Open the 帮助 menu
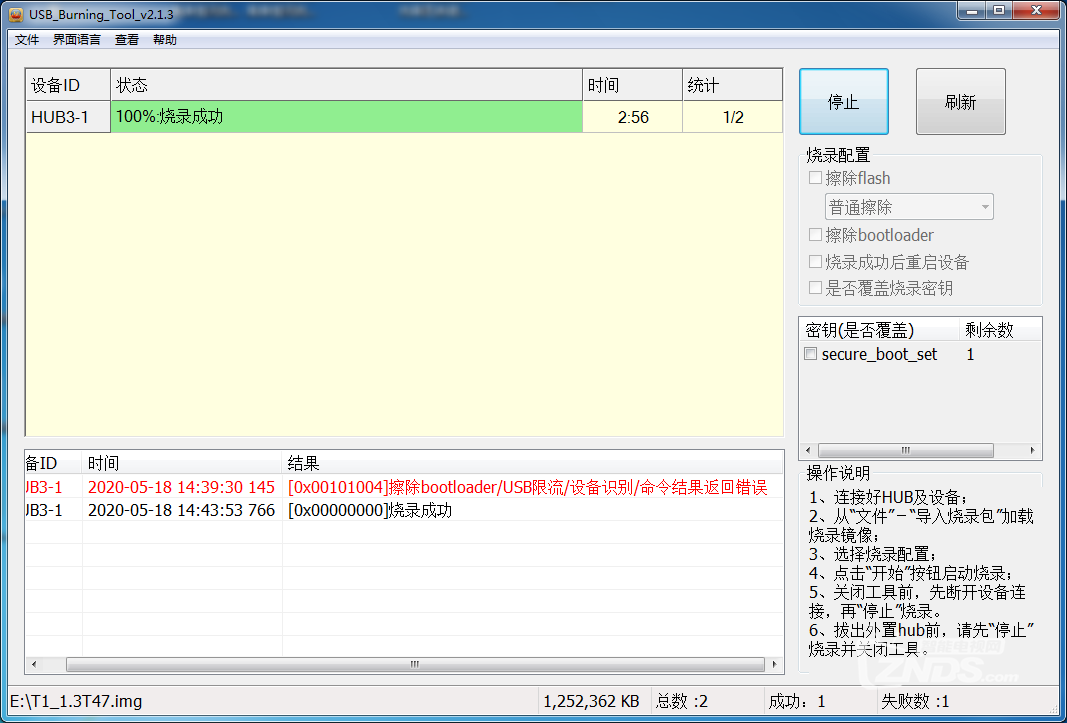 (x=165, y=40)
